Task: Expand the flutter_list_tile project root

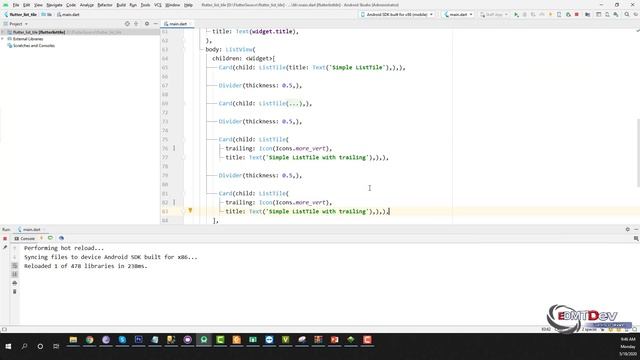Action: (x=3, y=32)
